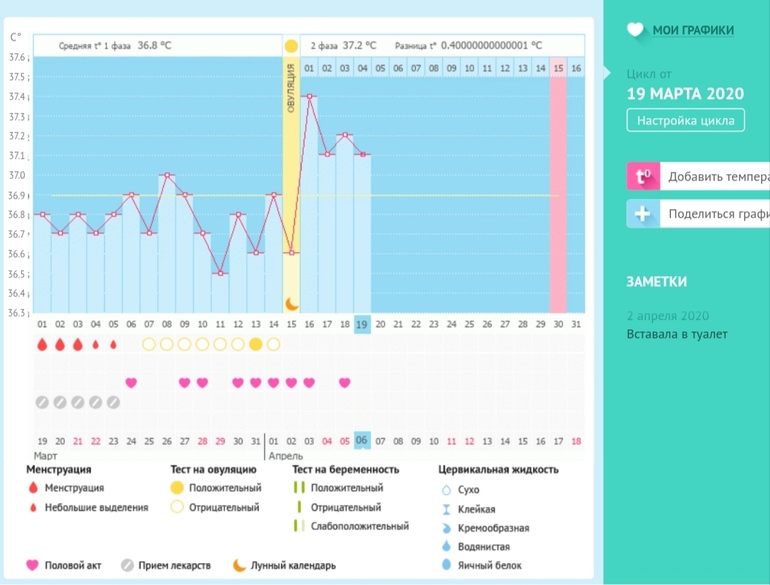Click the intercourse heart on cycle day 06
Image resolution: width=770 pixels, height=585 pixels.
click(131, 383)
